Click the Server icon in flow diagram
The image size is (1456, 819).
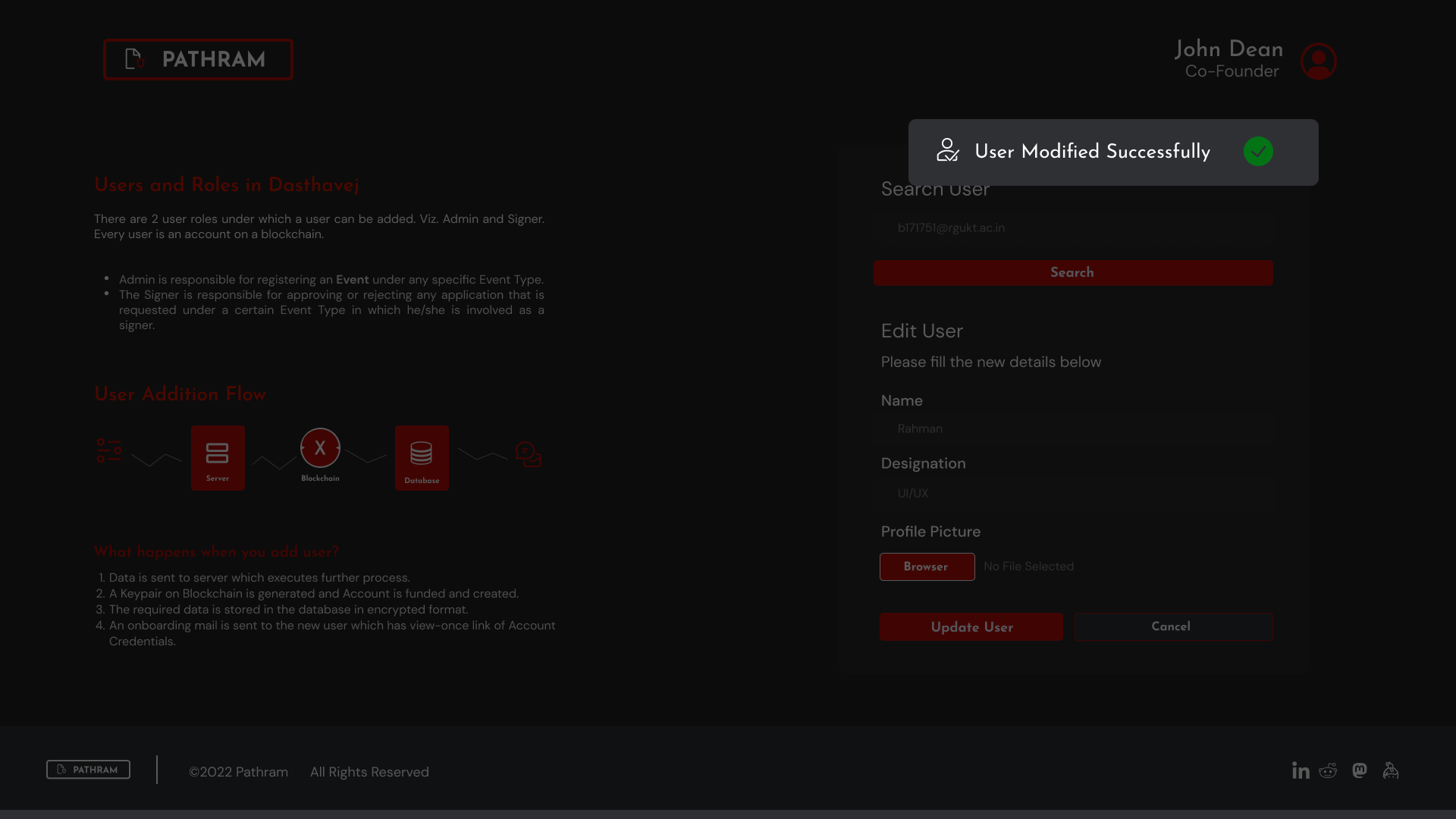point(218,457)
